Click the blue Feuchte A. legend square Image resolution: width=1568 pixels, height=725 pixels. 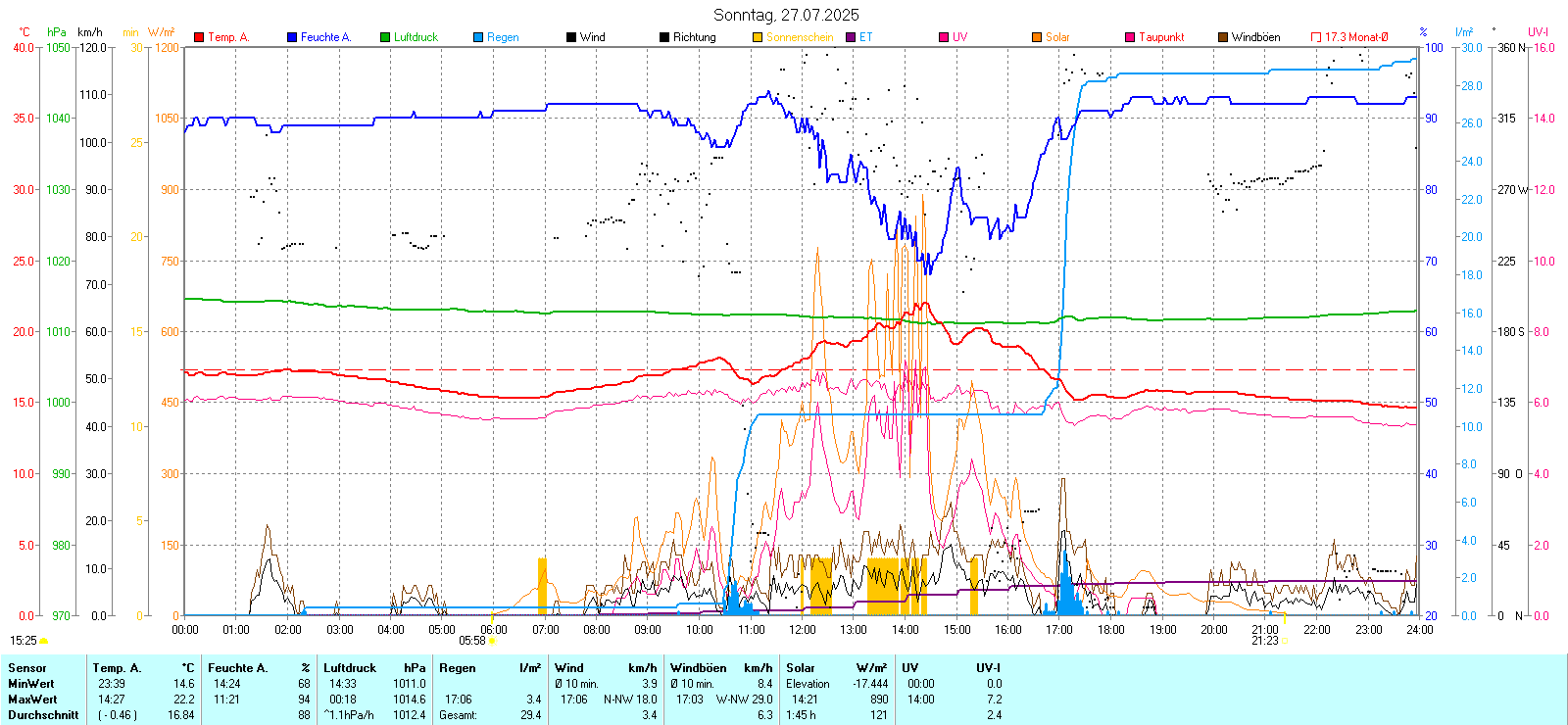point(292,37)
